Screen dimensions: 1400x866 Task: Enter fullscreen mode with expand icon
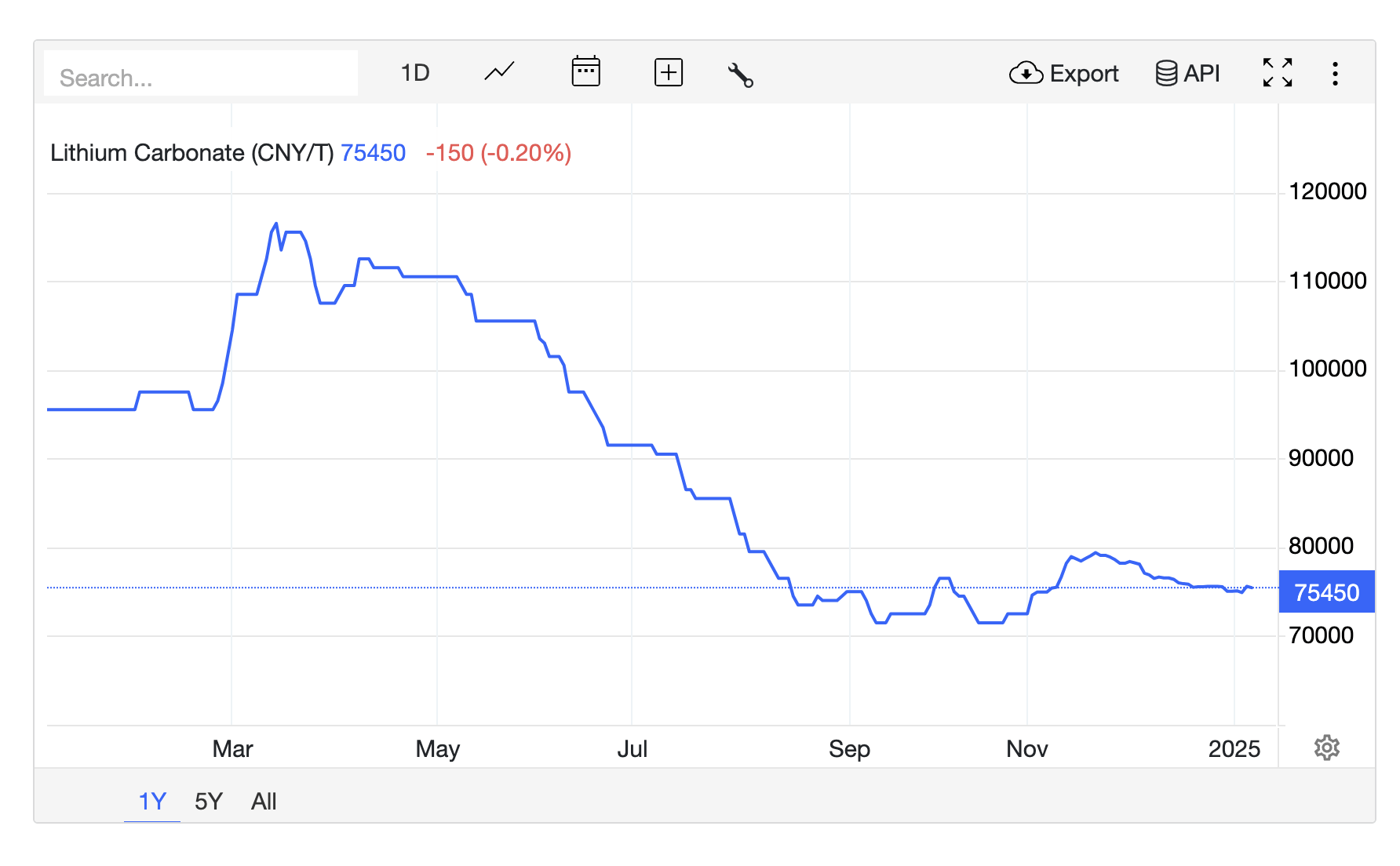coord(1278,72)
